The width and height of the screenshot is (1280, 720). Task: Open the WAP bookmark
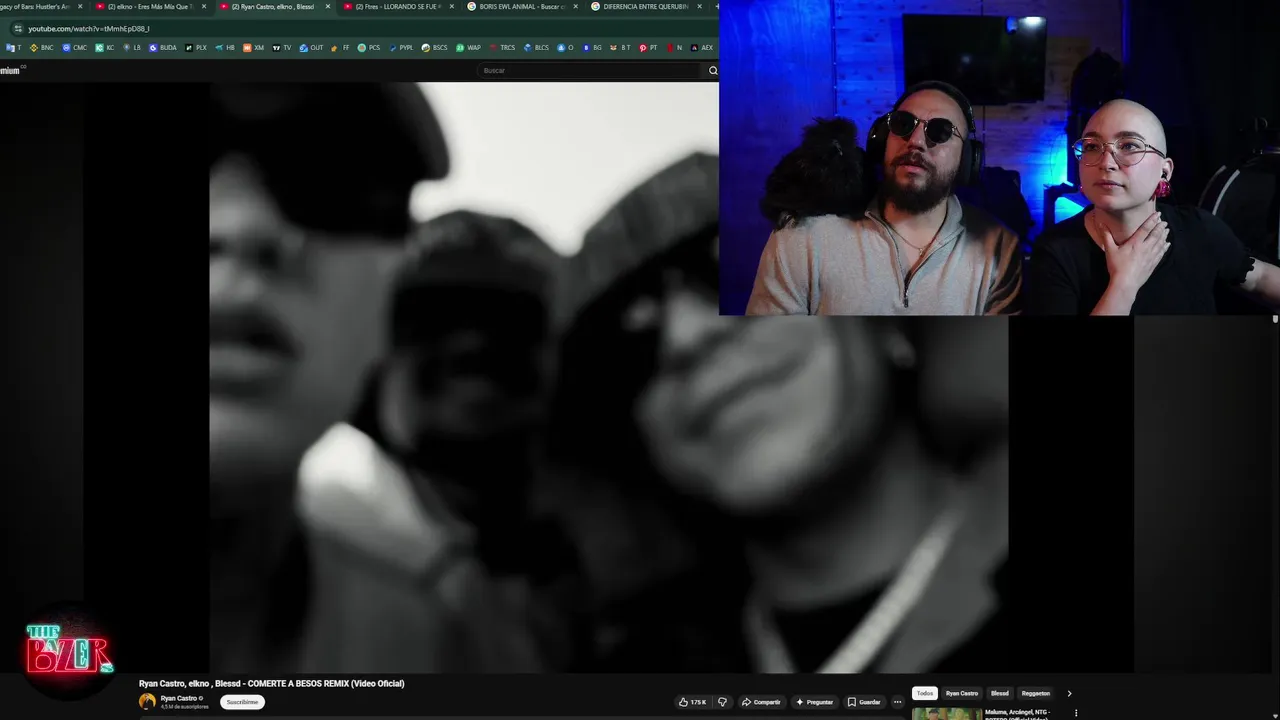click(469, 48)
